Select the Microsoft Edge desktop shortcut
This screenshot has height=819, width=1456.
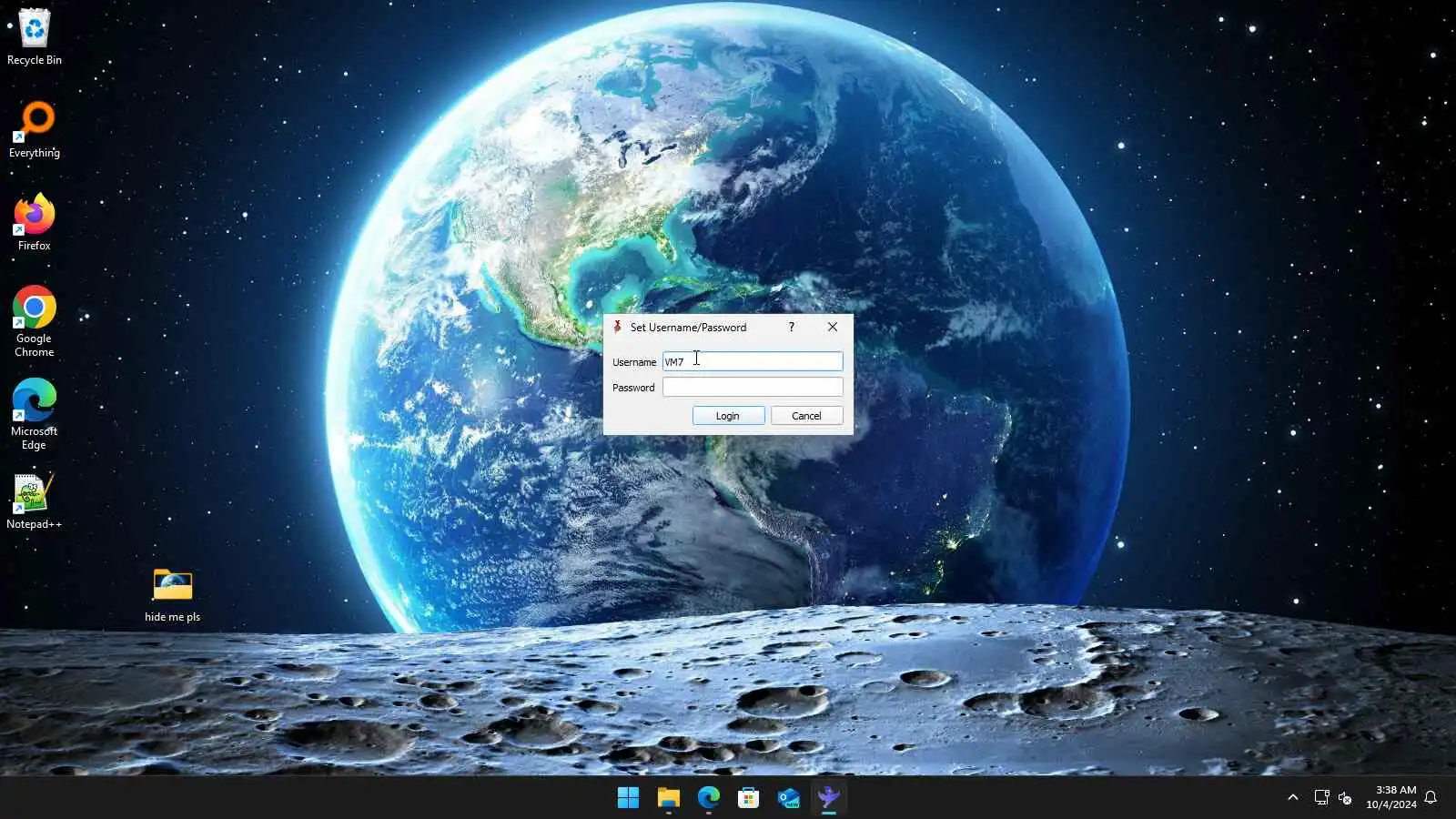[35, 414]
